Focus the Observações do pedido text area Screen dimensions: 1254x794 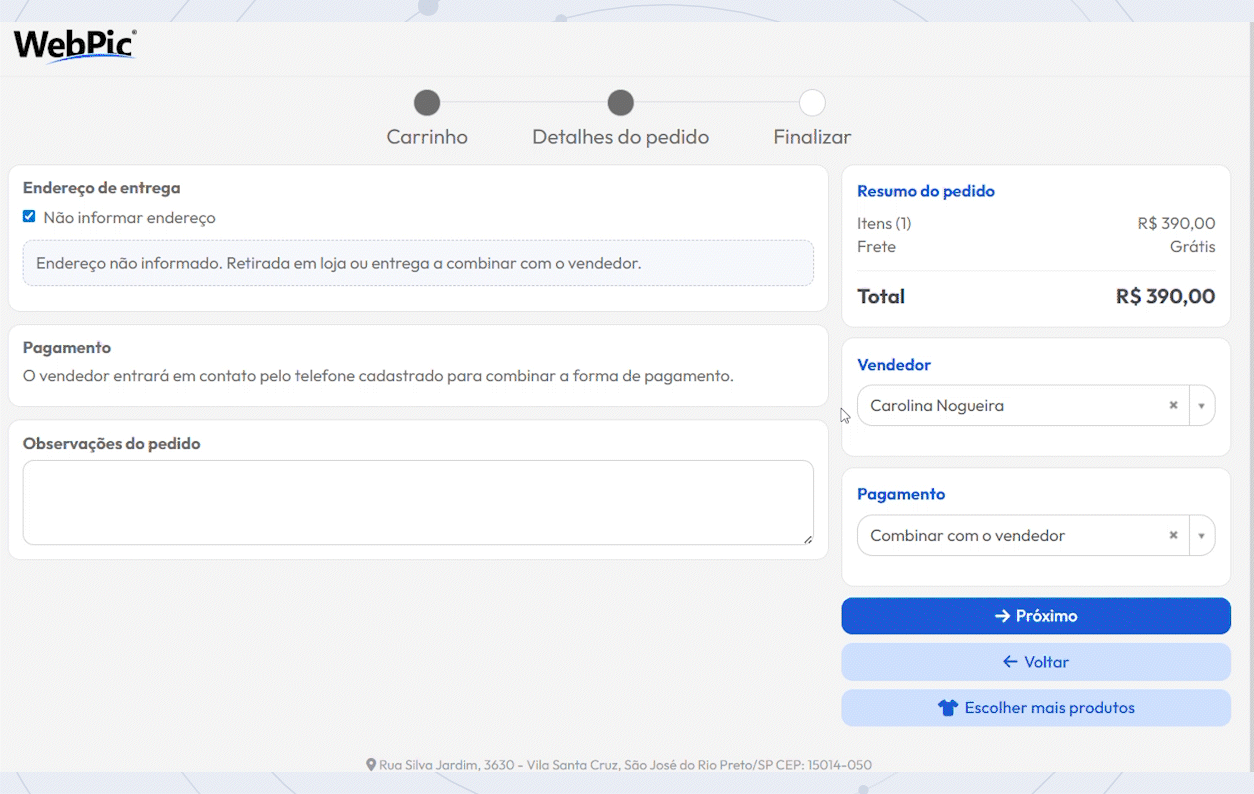point(417,502)
